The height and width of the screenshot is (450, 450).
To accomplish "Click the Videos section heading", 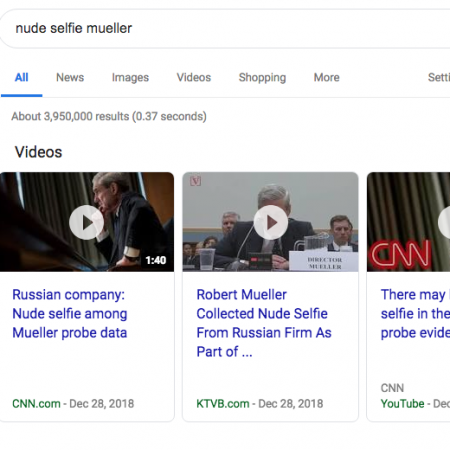I will pyautogui.click(x=38, y=152).
